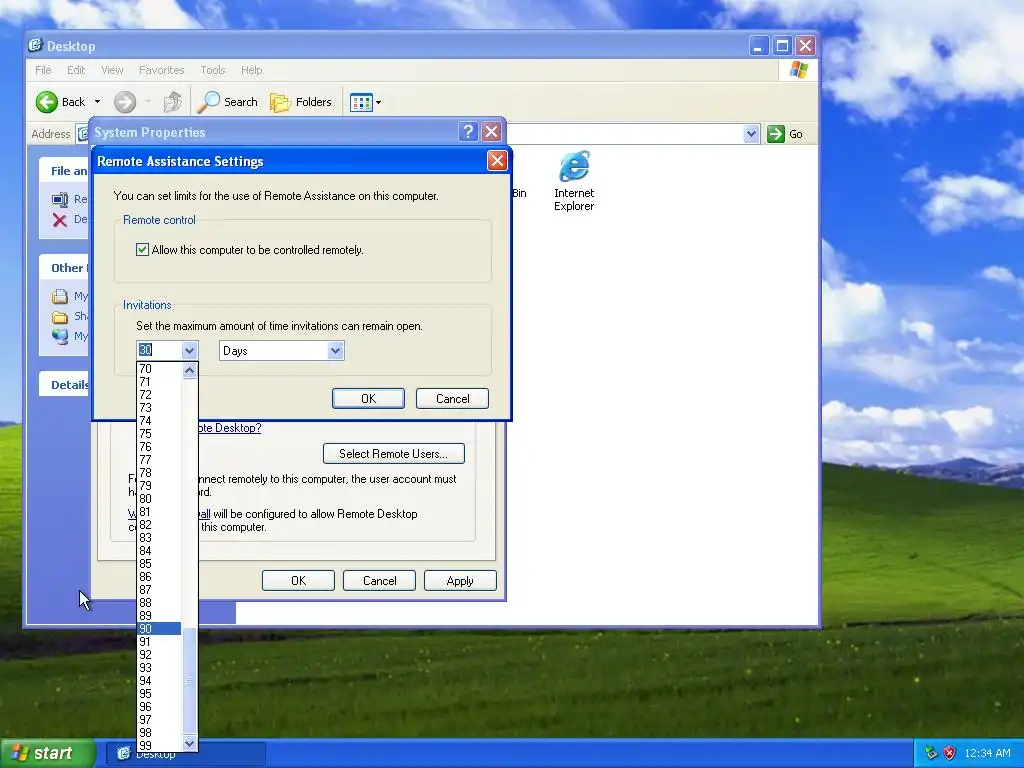Click the help question mark in System Properties
Viewport: 1024px width, 768px height.
click(468, 132)
